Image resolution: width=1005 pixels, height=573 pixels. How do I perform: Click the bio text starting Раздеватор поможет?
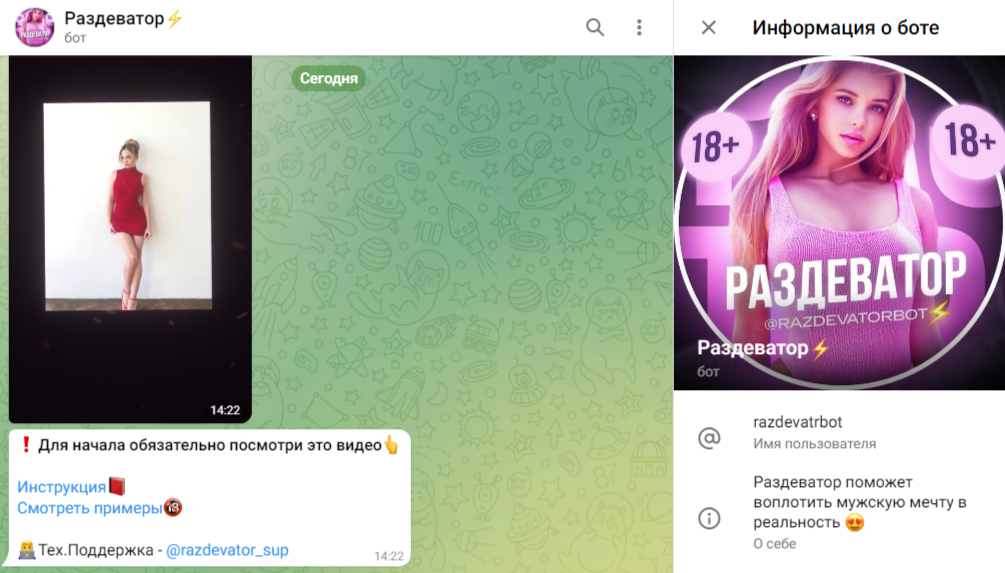click(860, 502)
